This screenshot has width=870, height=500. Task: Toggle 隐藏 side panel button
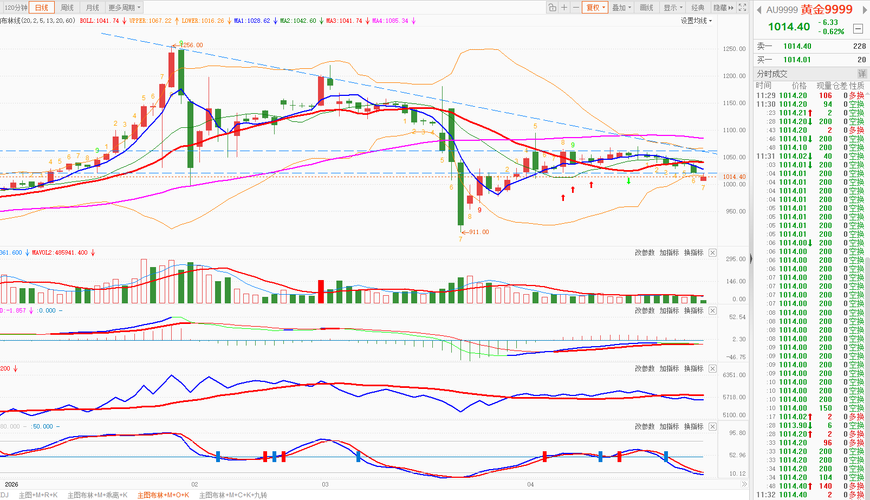tap(724, 7)
